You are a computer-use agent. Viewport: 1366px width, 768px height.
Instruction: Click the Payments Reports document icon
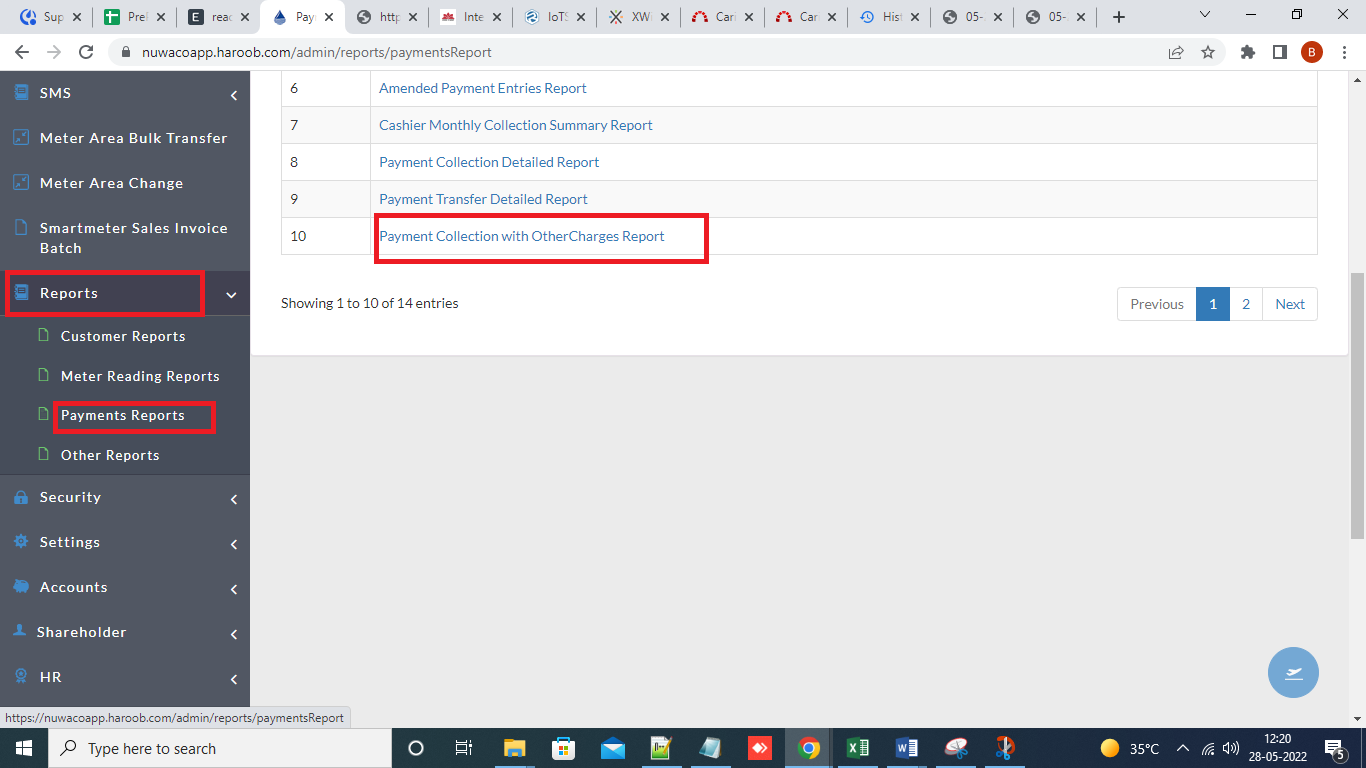[43, 414]
